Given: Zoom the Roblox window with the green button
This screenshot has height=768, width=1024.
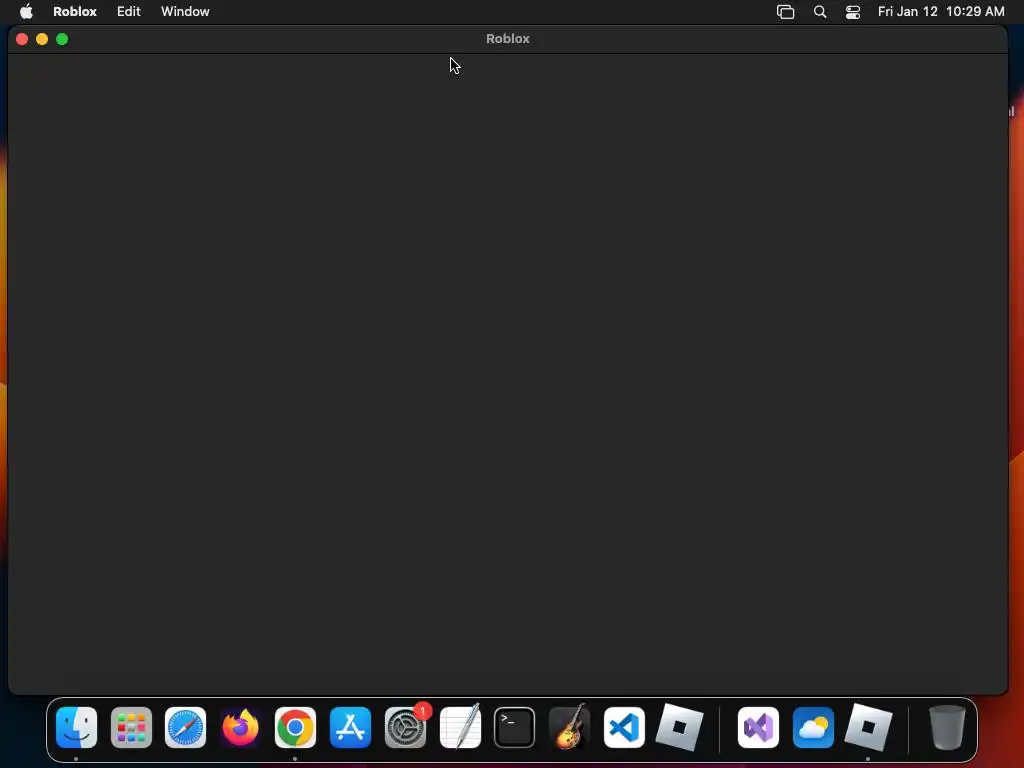Looking at the screenshot, I should pos(62,39).
